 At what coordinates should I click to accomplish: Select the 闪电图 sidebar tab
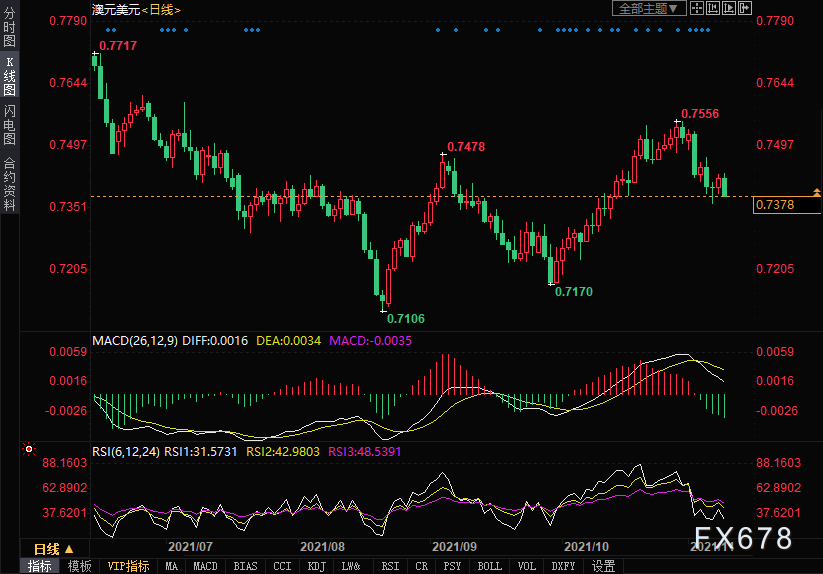9,124
